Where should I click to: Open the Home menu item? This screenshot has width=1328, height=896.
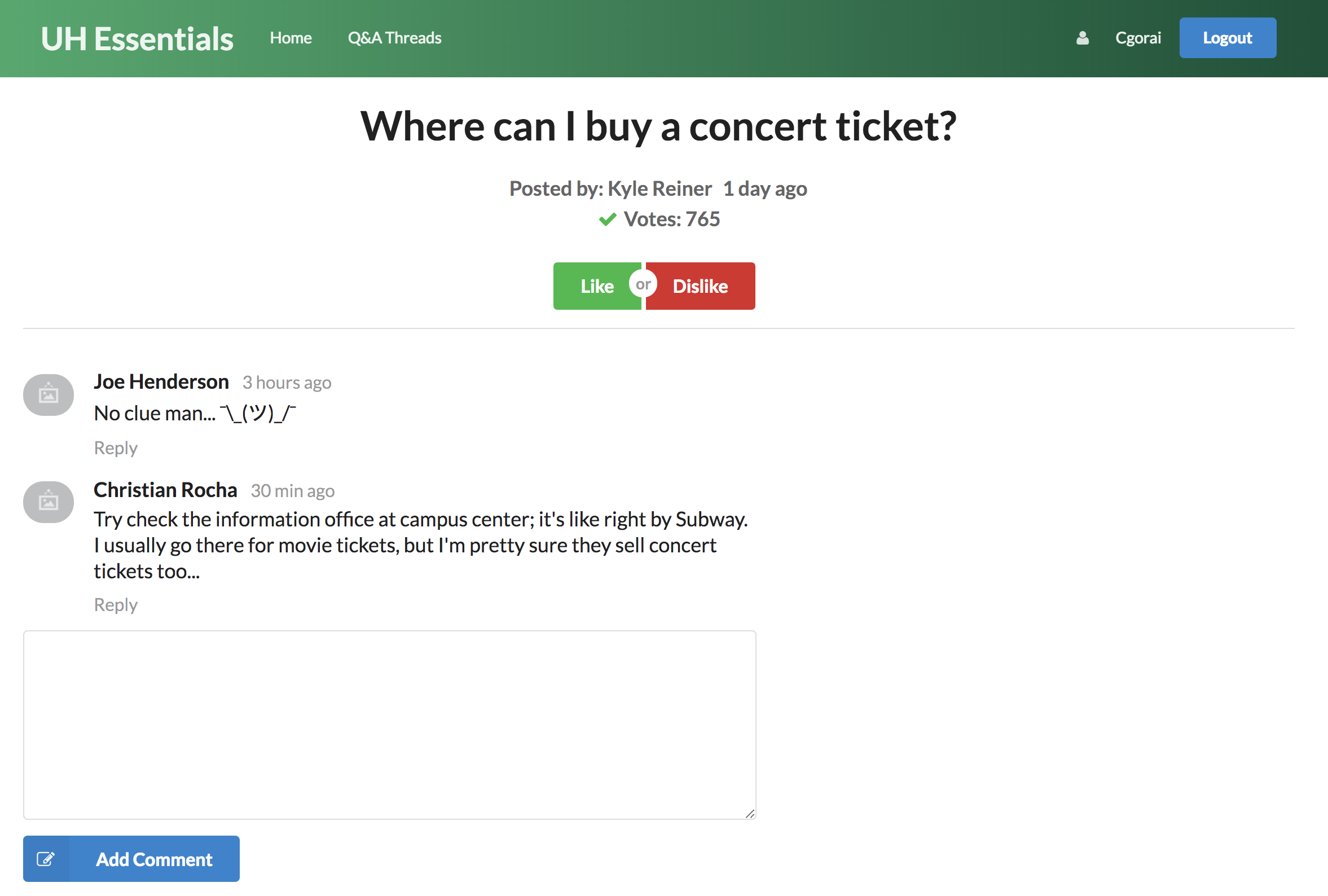point(291,38)
